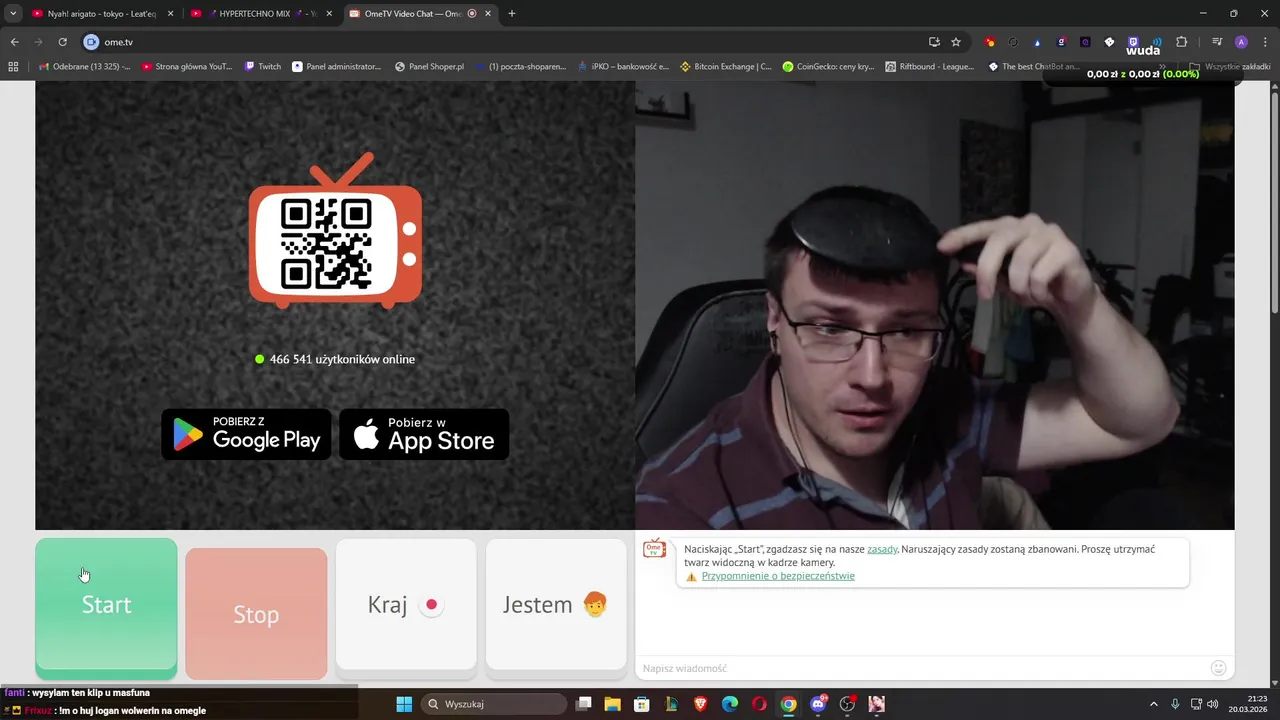The image size is (1280, 720).
Task: Click the App Store download badge
Action: click(424, 434)
